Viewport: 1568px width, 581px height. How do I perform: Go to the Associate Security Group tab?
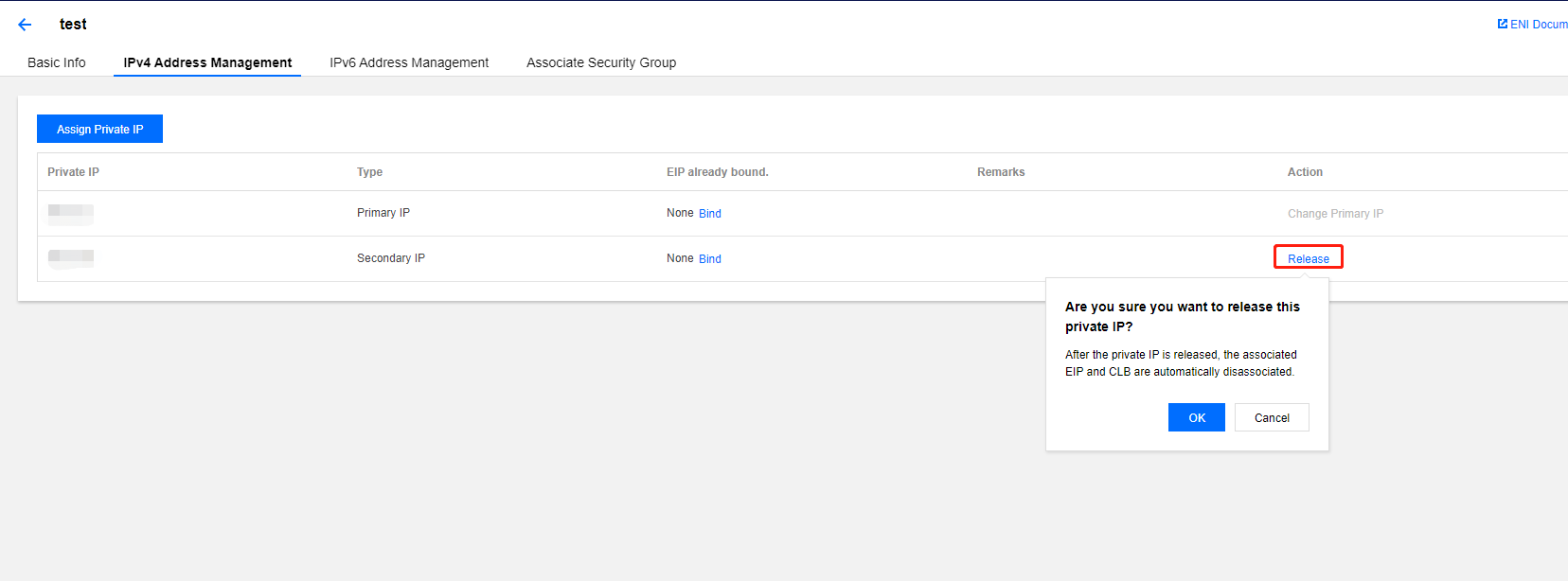601,62
